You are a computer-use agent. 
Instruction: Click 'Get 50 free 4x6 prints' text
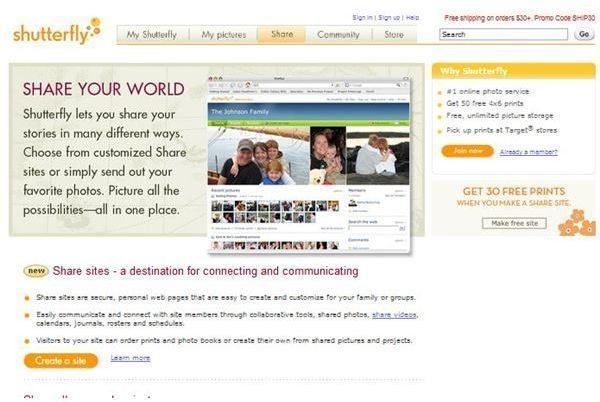[x=485, y=104]
